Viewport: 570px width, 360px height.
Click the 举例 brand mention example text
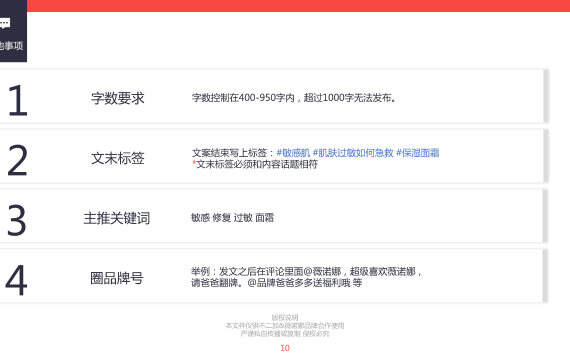(306, 277)
